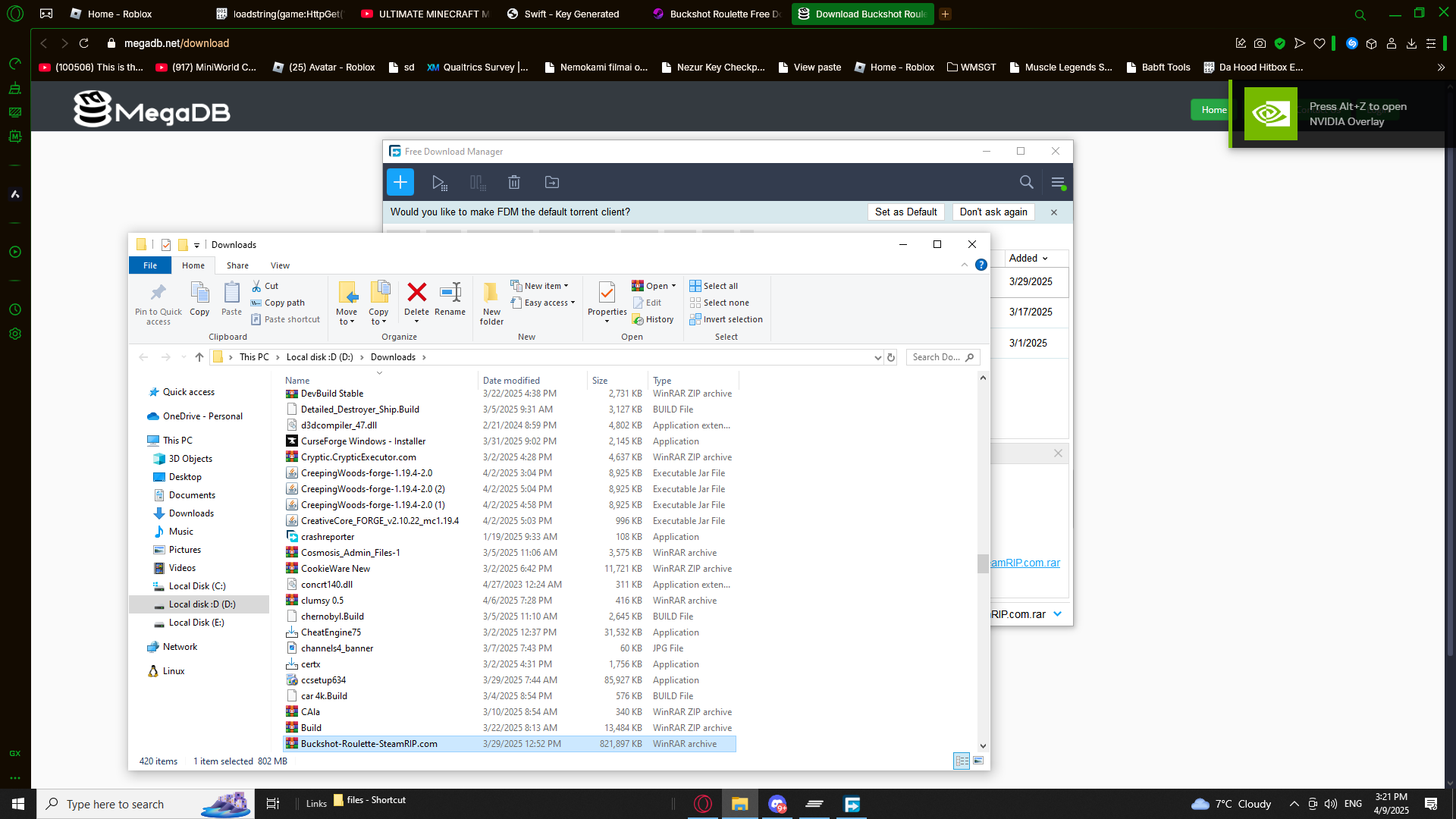The image size is (1456, 819).
Task: Switch to the ULTIMATE MINECRAFT browser tab
Action: (426, 14)
